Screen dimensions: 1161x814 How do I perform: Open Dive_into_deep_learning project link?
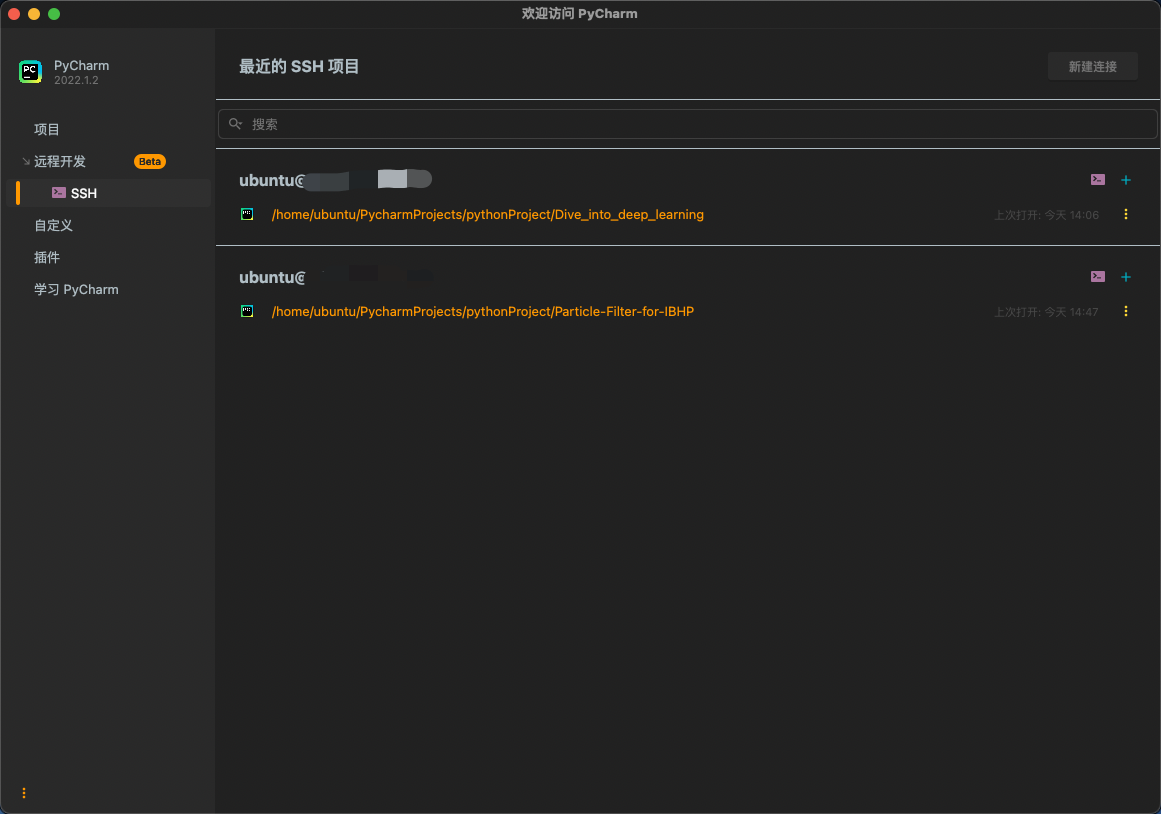(x=487, y=215)
